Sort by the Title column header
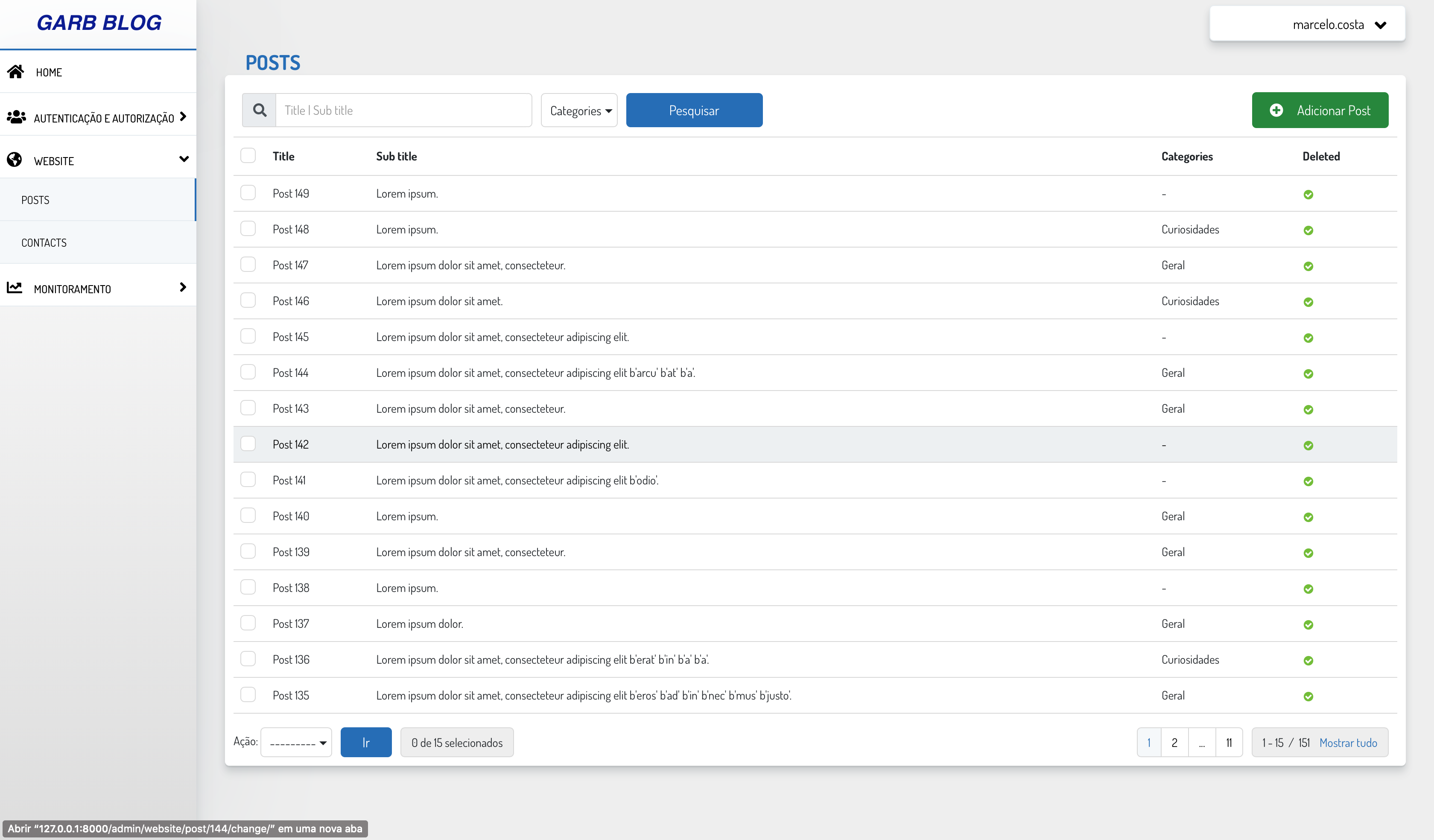Screen dimensions: 1434x840 click(283, 156)
